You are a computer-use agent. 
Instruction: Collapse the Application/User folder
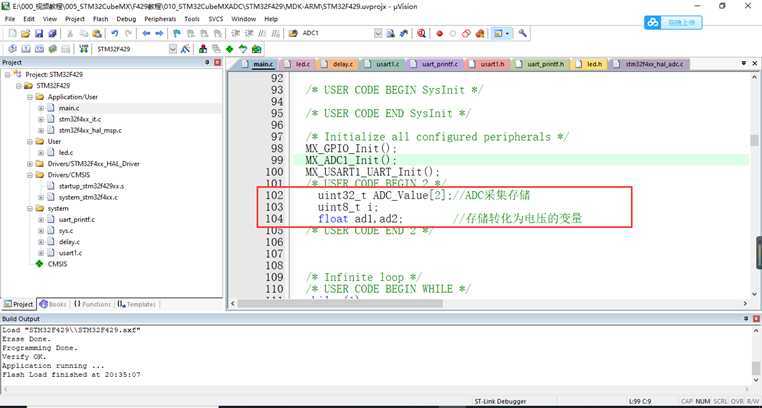[30, 97]
